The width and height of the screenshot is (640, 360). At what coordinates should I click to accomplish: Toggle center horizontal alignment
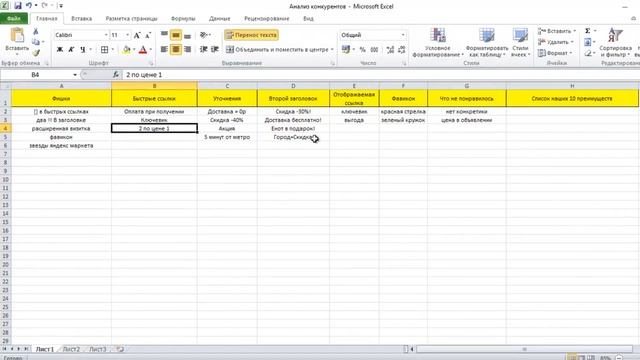tap(176, 49)
